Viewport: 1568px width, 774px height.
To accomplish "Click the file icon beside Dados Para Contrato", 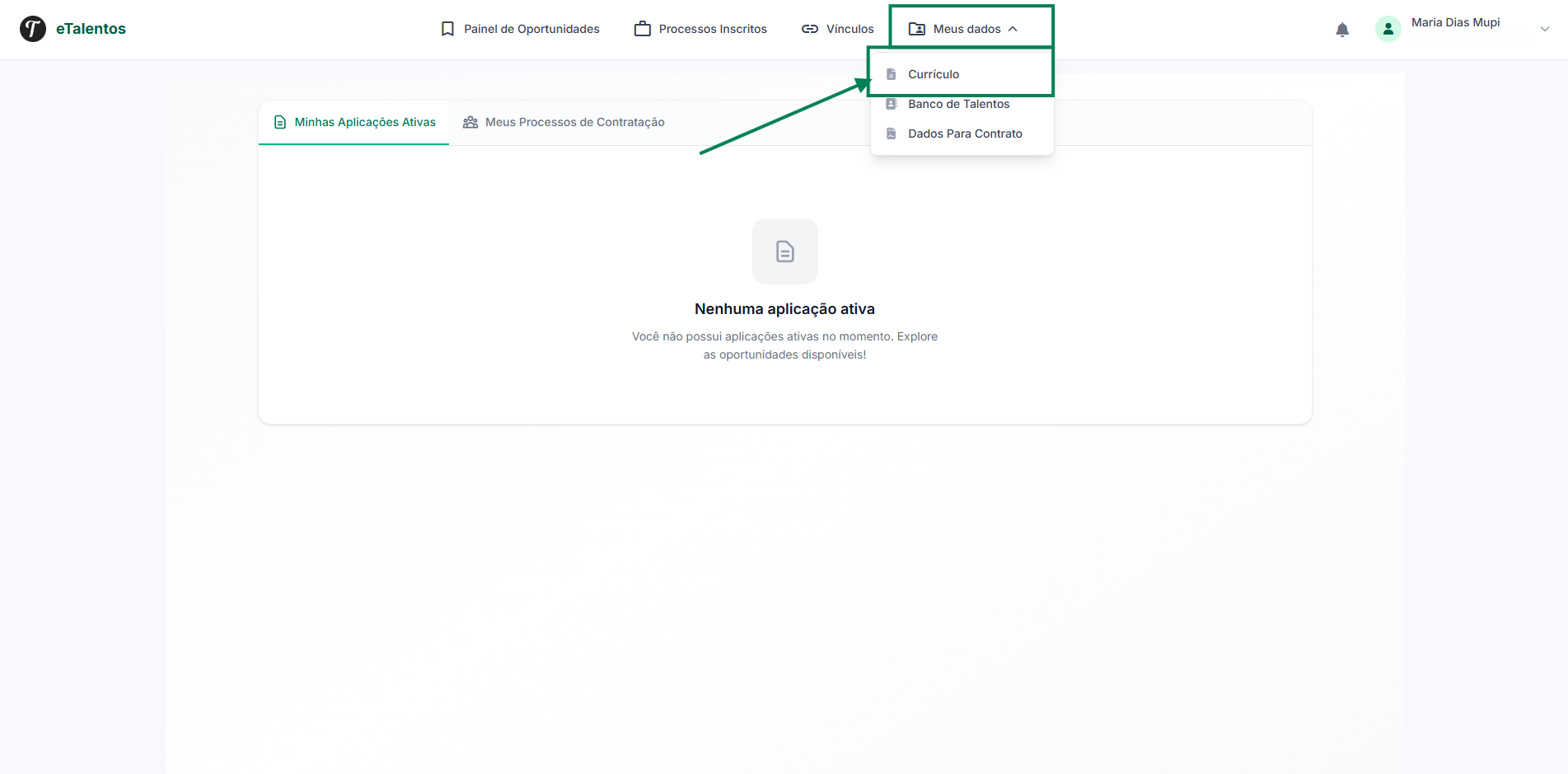I will click(x=891, y=134).
